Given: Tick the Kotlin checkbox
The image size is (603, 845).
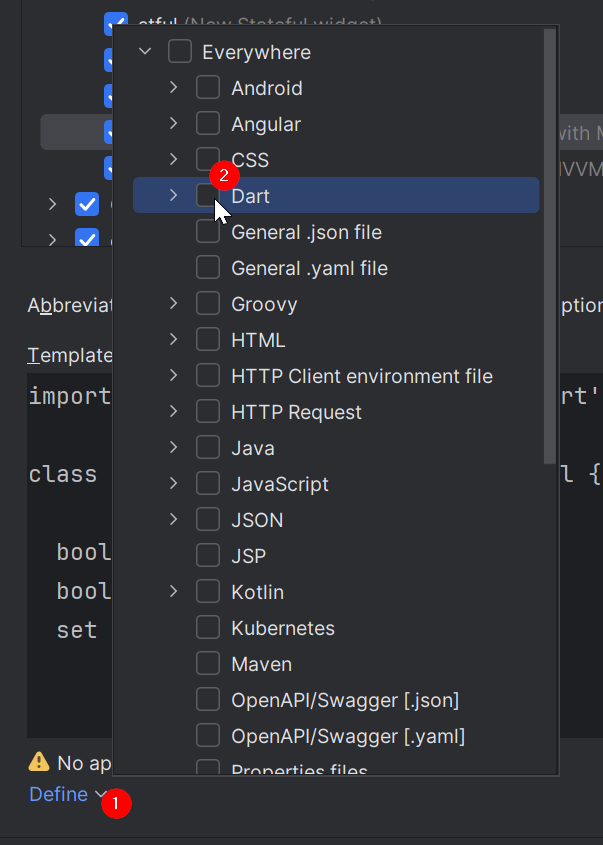Looking at the screenshot, I should coord(208,592).
